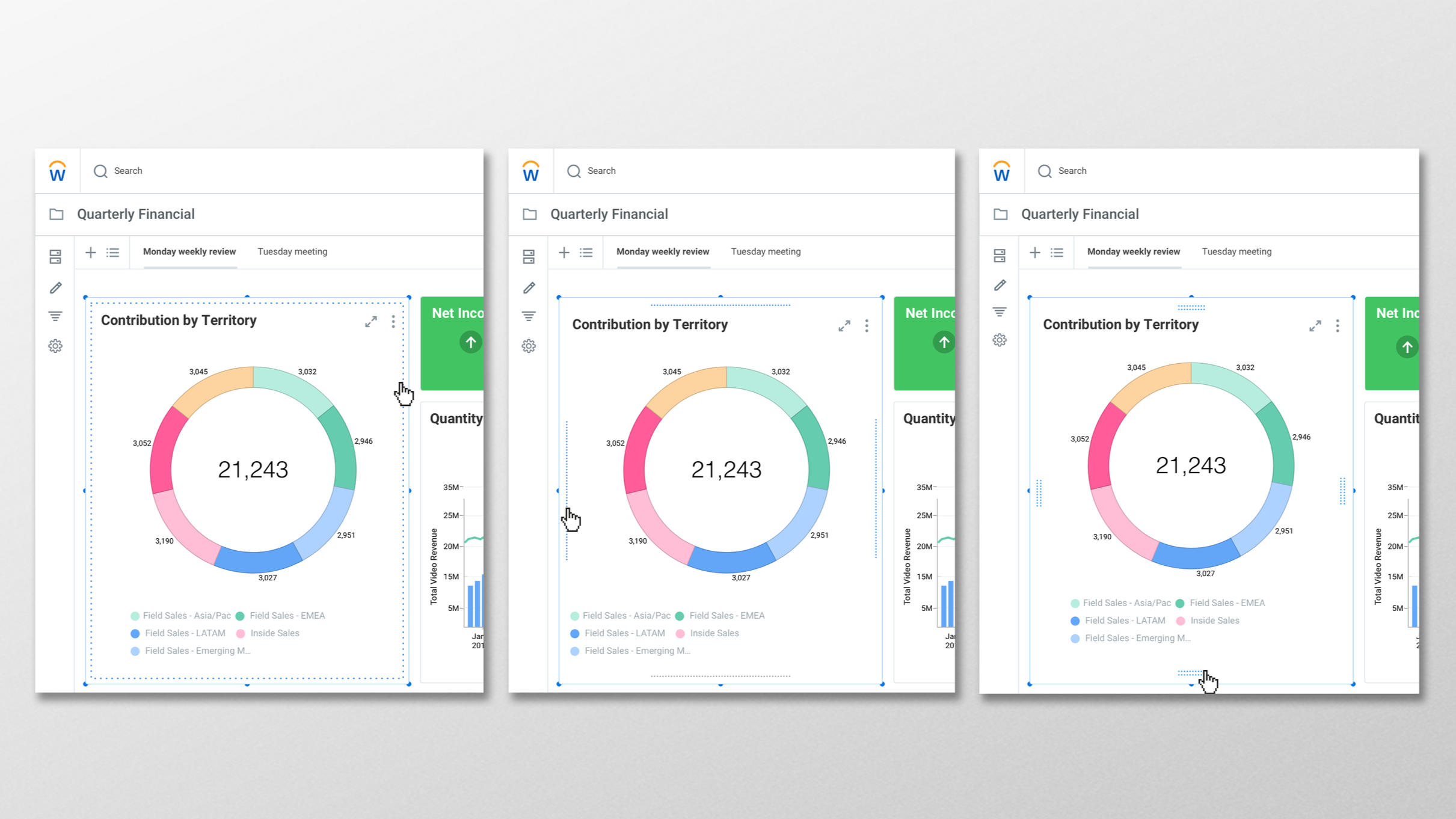Click filter icon in middle panel sidebar
1456x819 pixels.
point(529,316)
